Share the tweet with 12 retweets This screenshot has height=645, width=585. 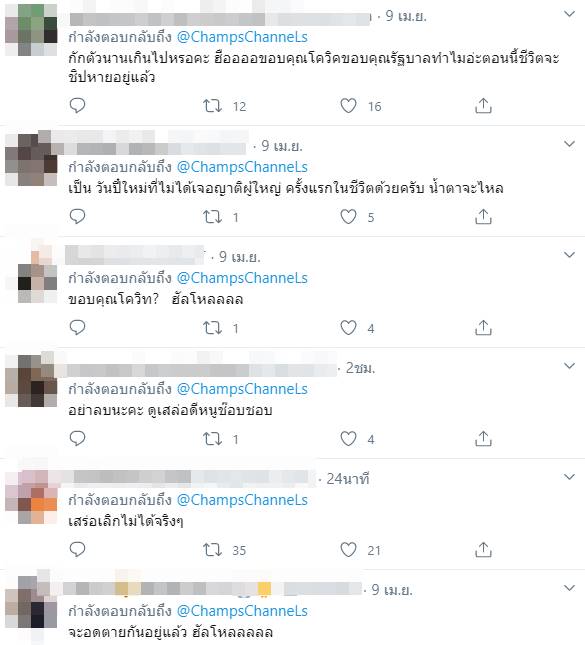(x=483, y=106)
